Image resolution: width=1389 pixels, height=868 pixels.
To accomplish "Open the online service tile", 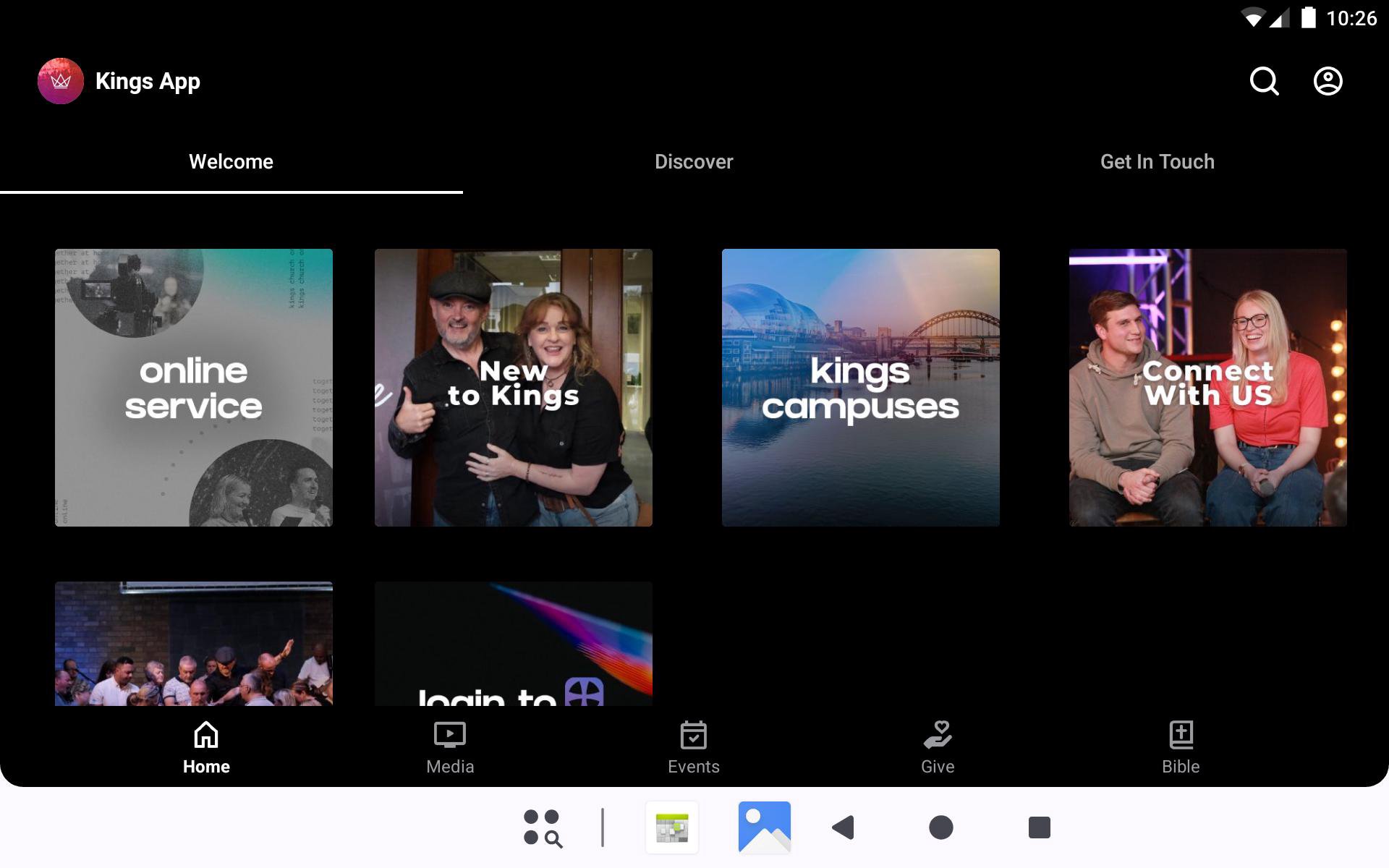I will tap(194, 388).
